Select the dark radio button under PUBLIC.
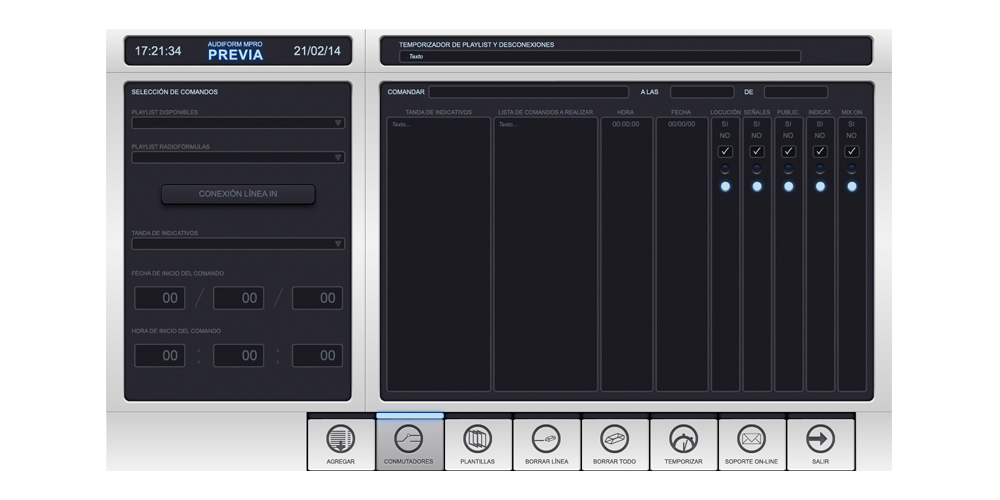This screenshot has width=1000, height=500. coord(788,169)
